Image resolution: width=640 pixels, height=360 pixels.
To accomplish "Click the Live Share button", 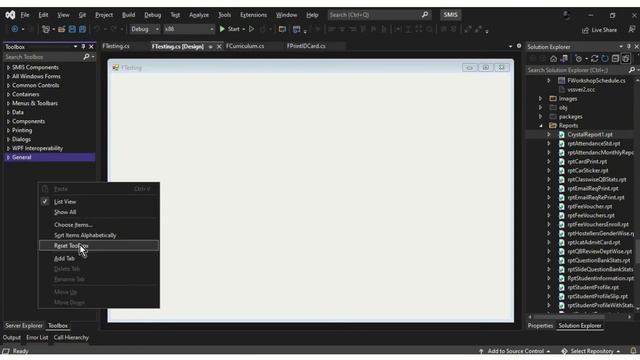I will [599, 30].
